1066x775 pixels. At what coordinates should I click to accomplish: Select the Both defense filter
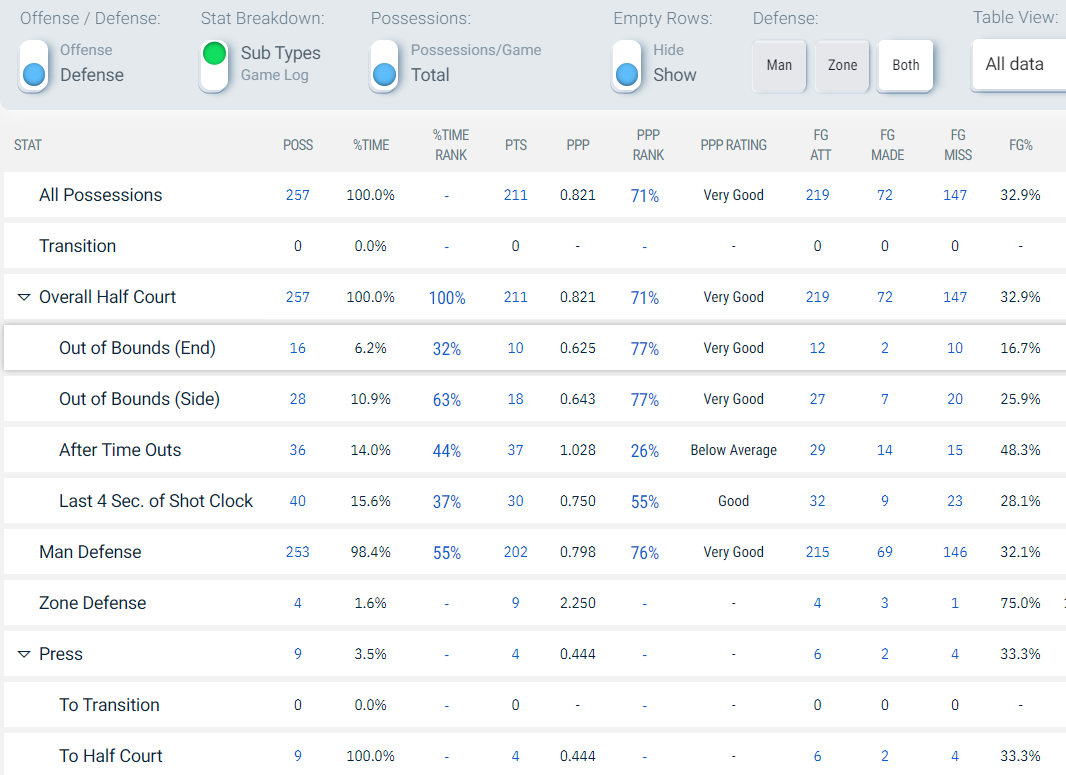(x=906, y=65)
